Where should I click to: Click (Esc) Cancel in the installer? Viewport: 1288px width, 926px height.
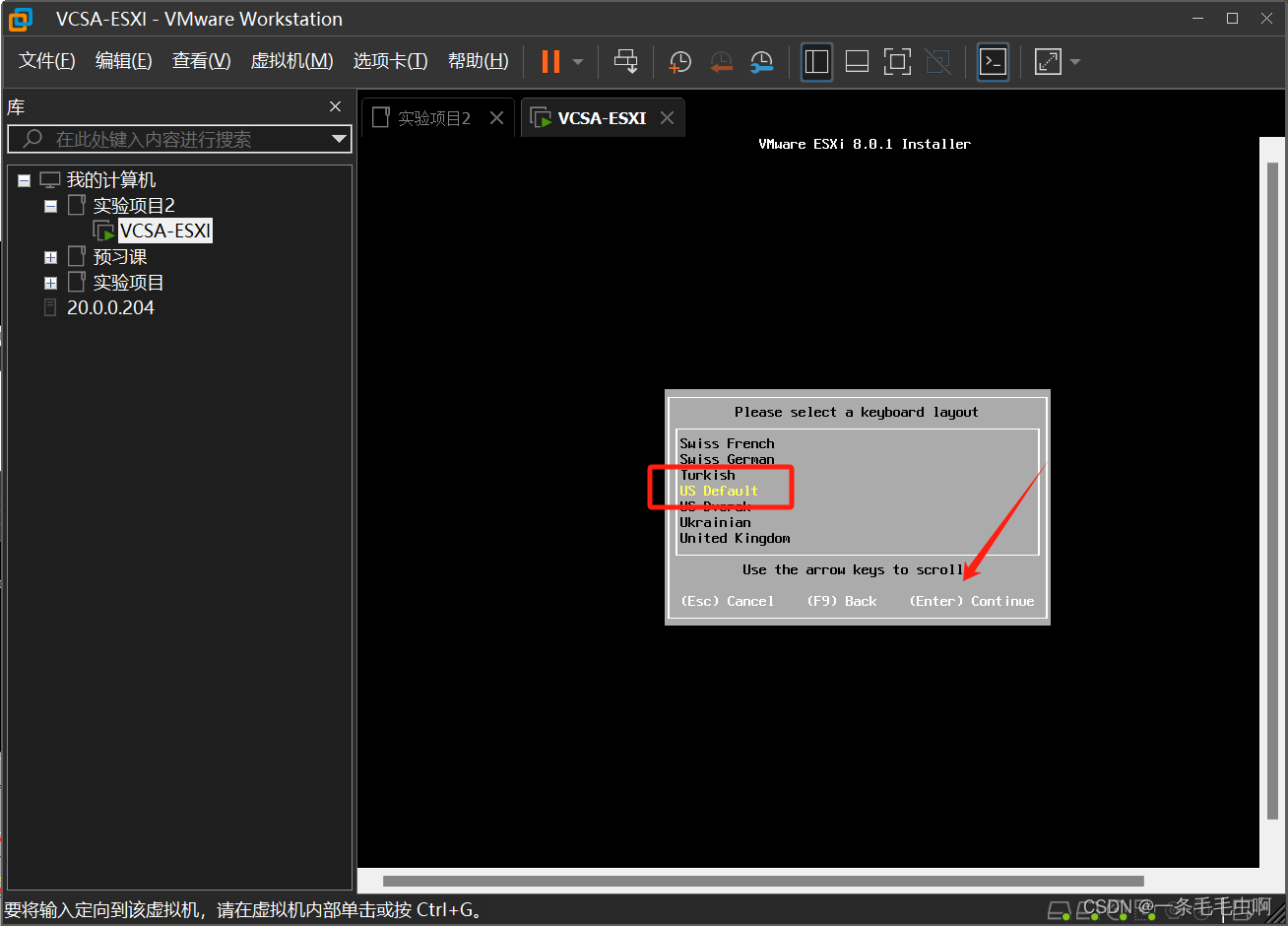pos(728,601)
